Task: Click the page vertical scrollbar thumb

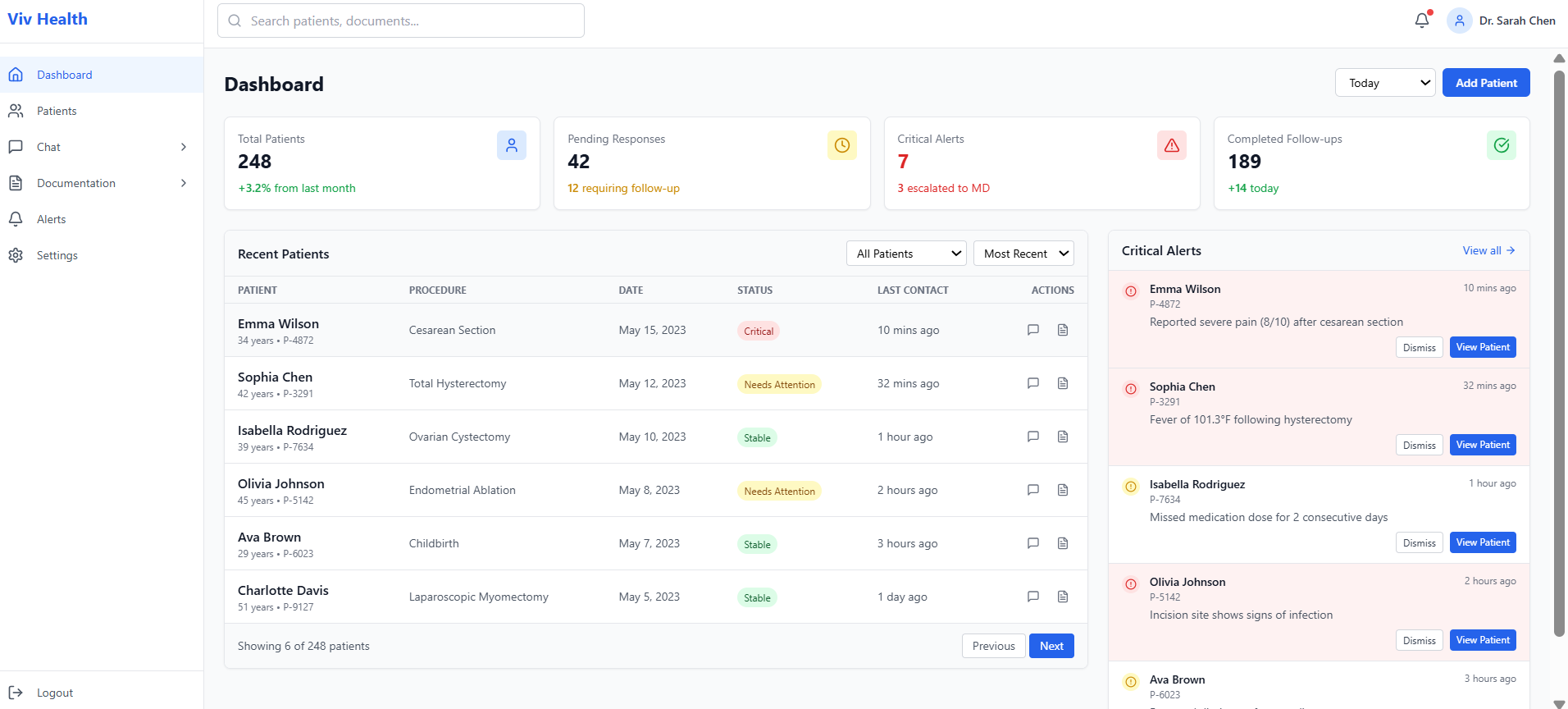Action: click(1559, 353)
